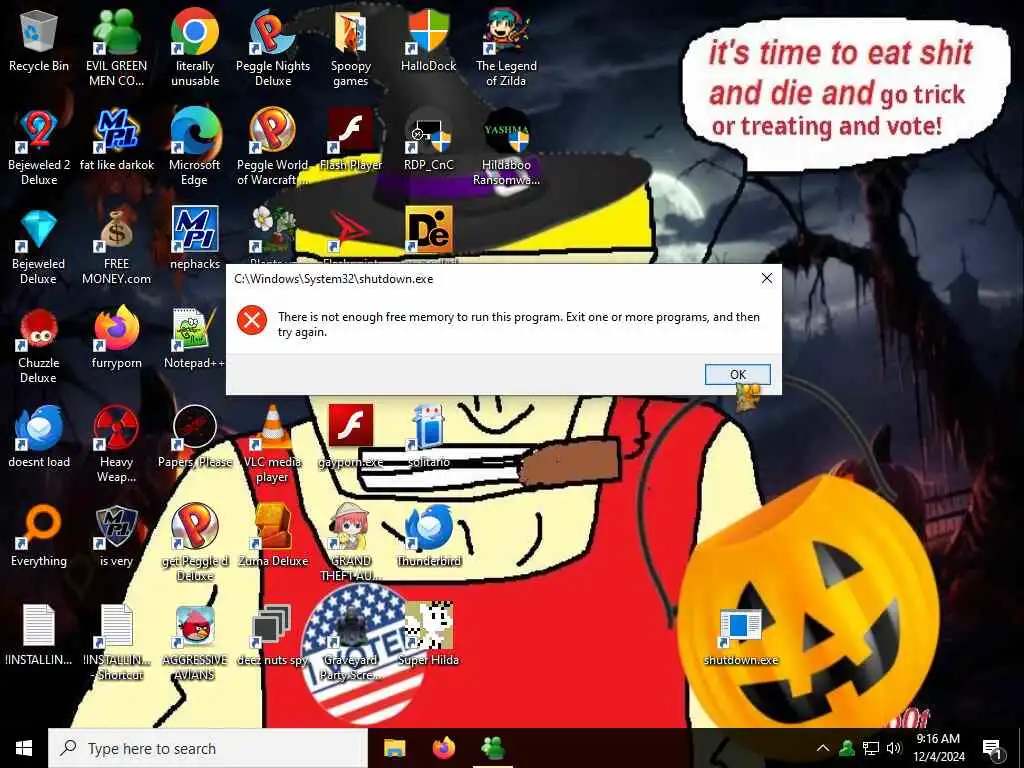The width and height of the screenshot is (1024, 768).
Task: Open the FREE MONEY.com money bag icon
Action: click(x=116, y=246)
